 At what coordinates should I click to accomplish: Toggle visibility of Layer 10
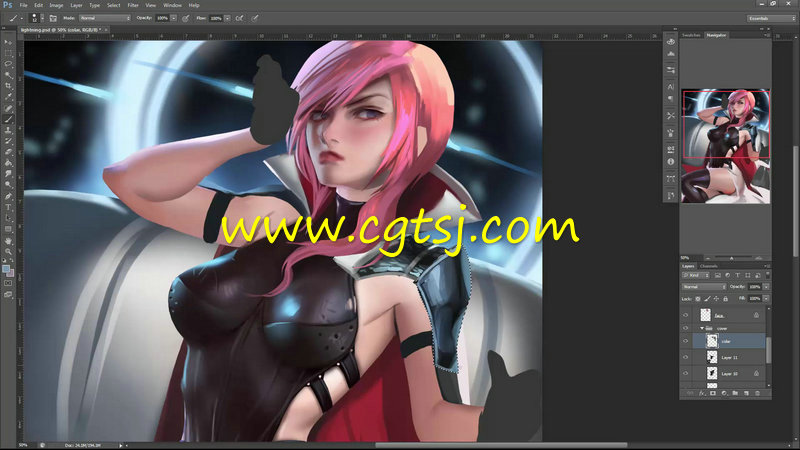[x=687, y=373]
